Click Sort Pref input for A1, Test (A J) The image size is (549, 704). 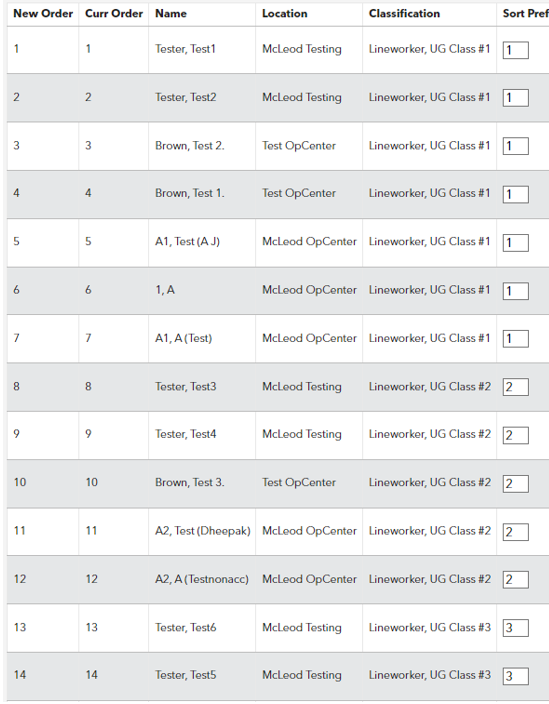tap(515, 243)
